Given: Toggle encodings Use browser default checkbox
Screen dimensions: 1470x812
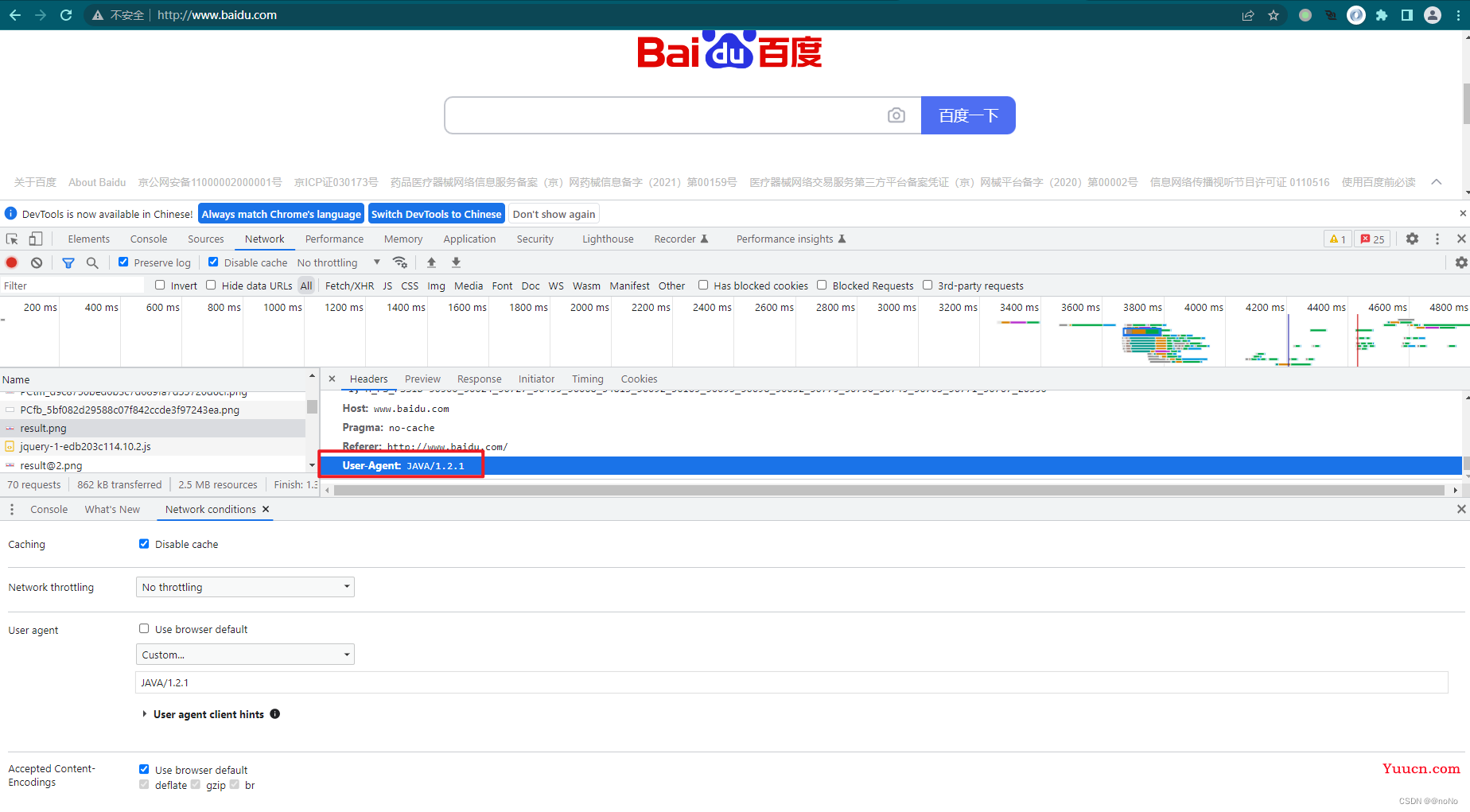Looking at the screenshot, I should [144, 769].
